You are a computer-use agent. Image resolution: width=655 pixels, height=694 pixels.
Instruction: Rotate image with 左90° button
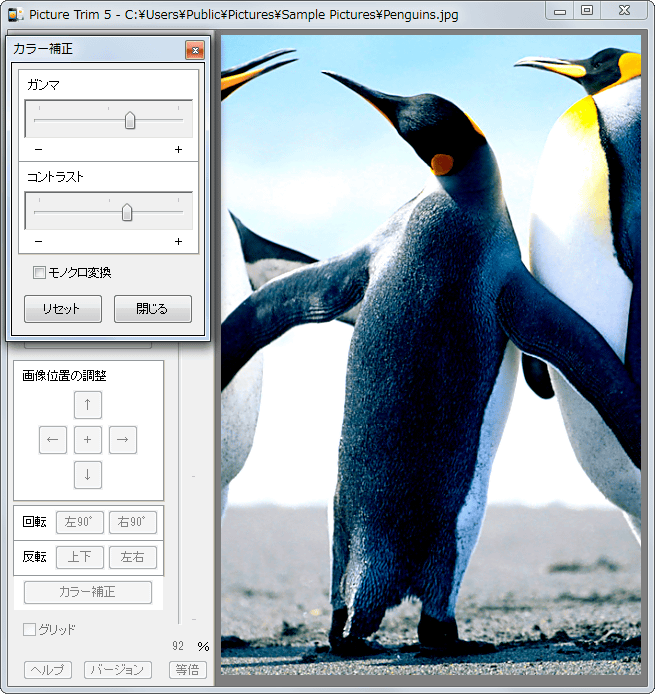click(79, 521)
